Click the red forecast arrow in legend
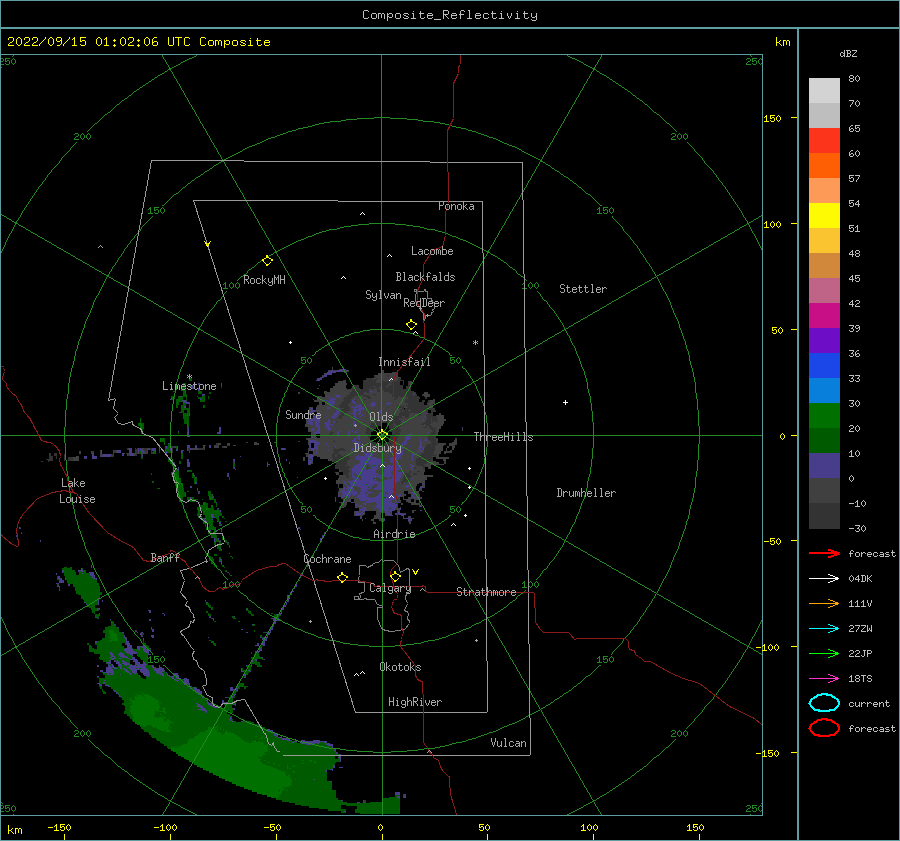This screenshot has height=841, width=900. (x=824, y=553)
